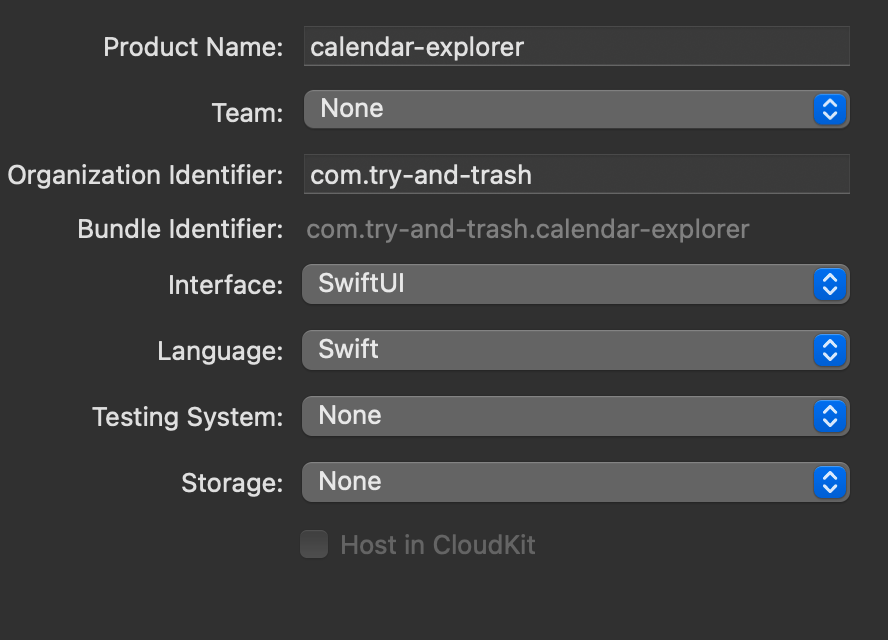Image resolution: width=888 pixels, height=640 pixels.
Task: Click the Bundle Identifier label
Action: tap(180, 229)
